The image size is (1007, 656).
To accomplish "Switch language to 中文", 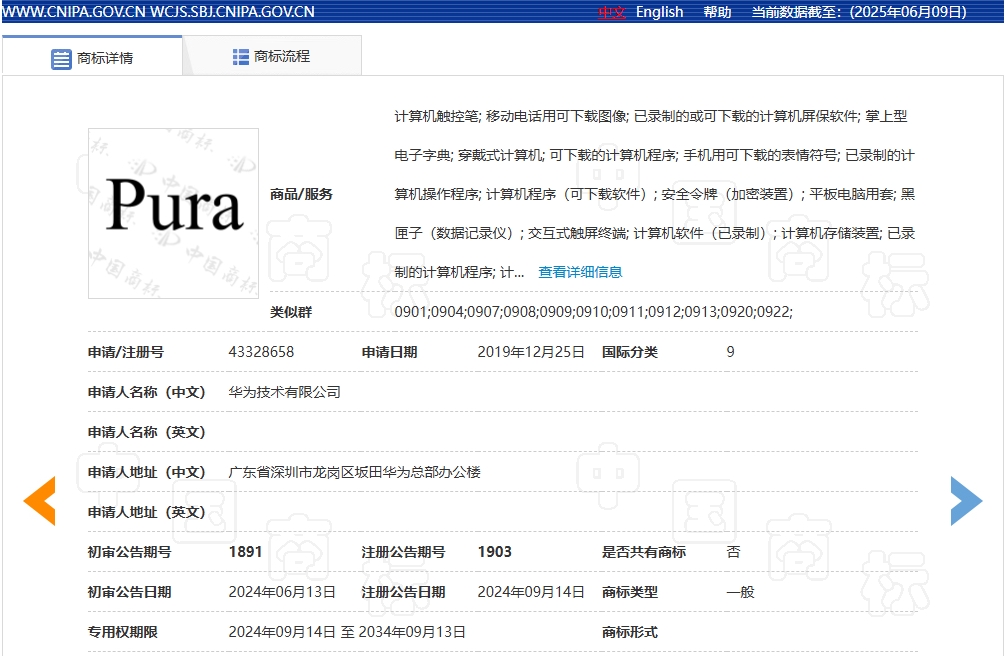I will tap(611, 12).
